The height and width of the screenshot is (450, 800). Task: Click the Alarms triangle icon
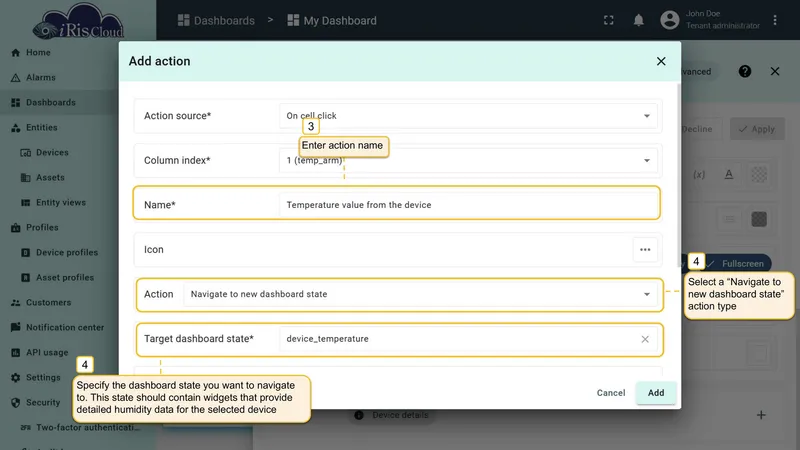coord(16,78)
